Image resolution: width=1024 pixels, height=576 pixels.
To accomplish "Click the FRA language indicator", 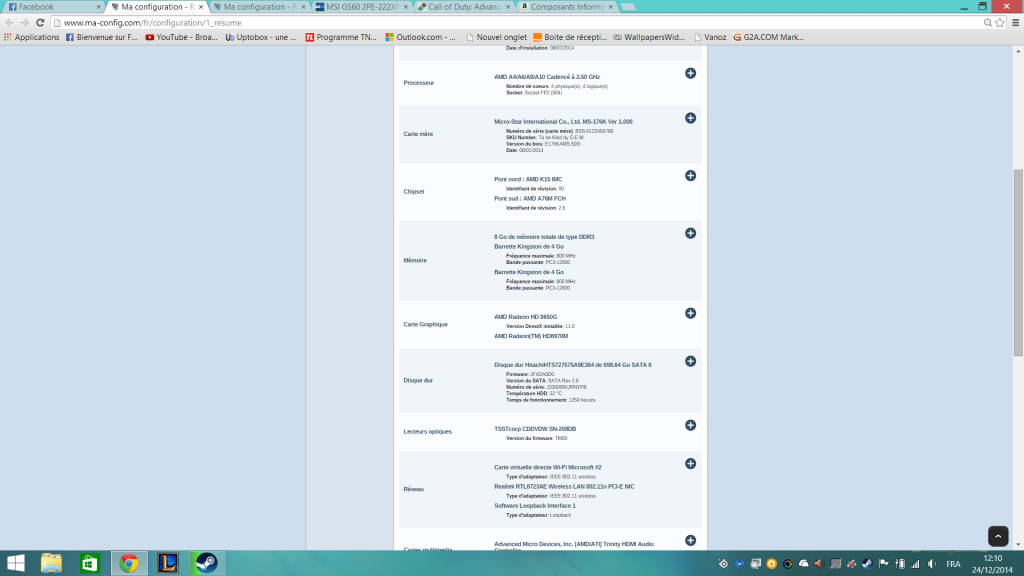I will point(953,564).
